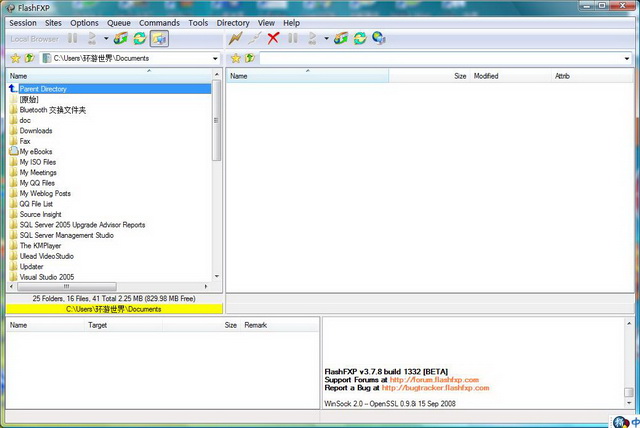This screenshot has width=640, height=428.
Task: Click the red X abort icon
Action: [x=273, y=38]
